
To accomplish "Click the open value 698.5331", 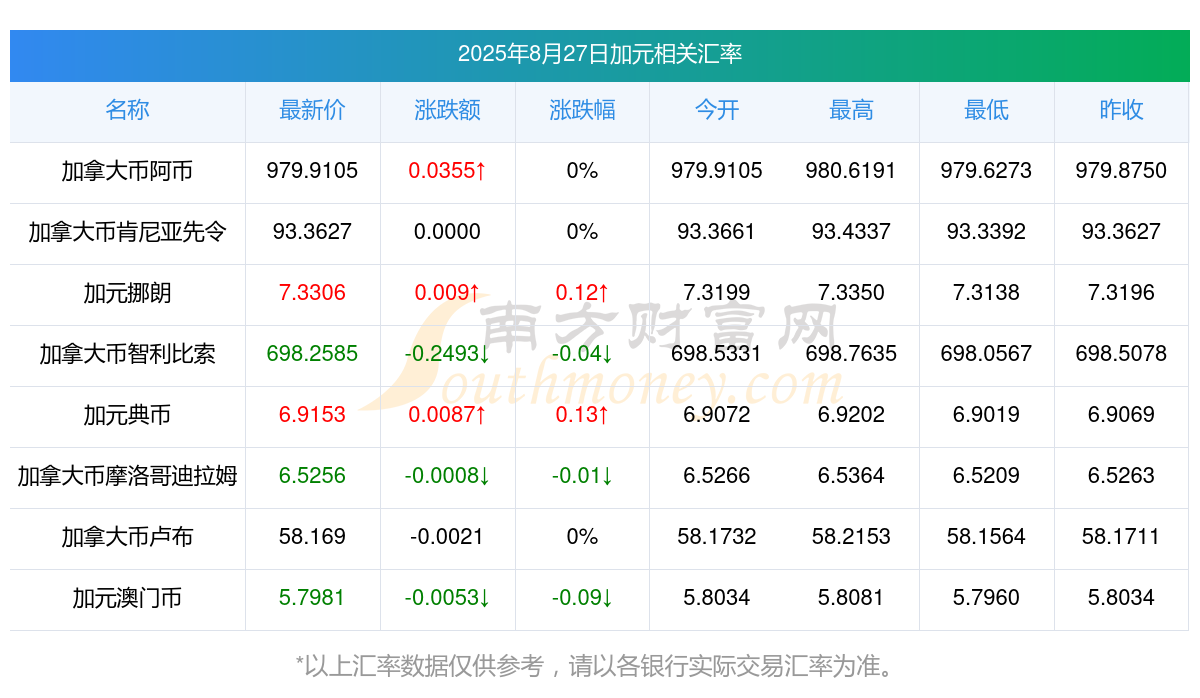I will [717, 354].
